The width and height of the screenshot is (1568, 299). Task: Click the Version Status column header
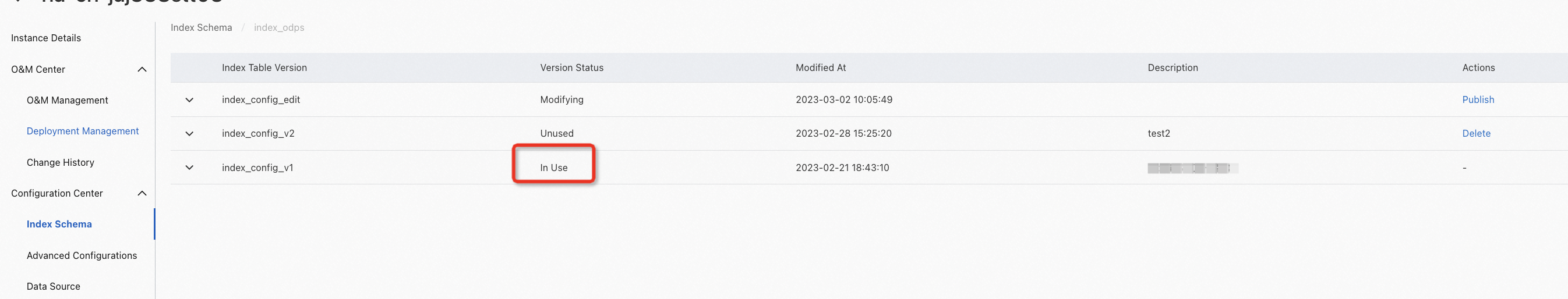(571, 67)
